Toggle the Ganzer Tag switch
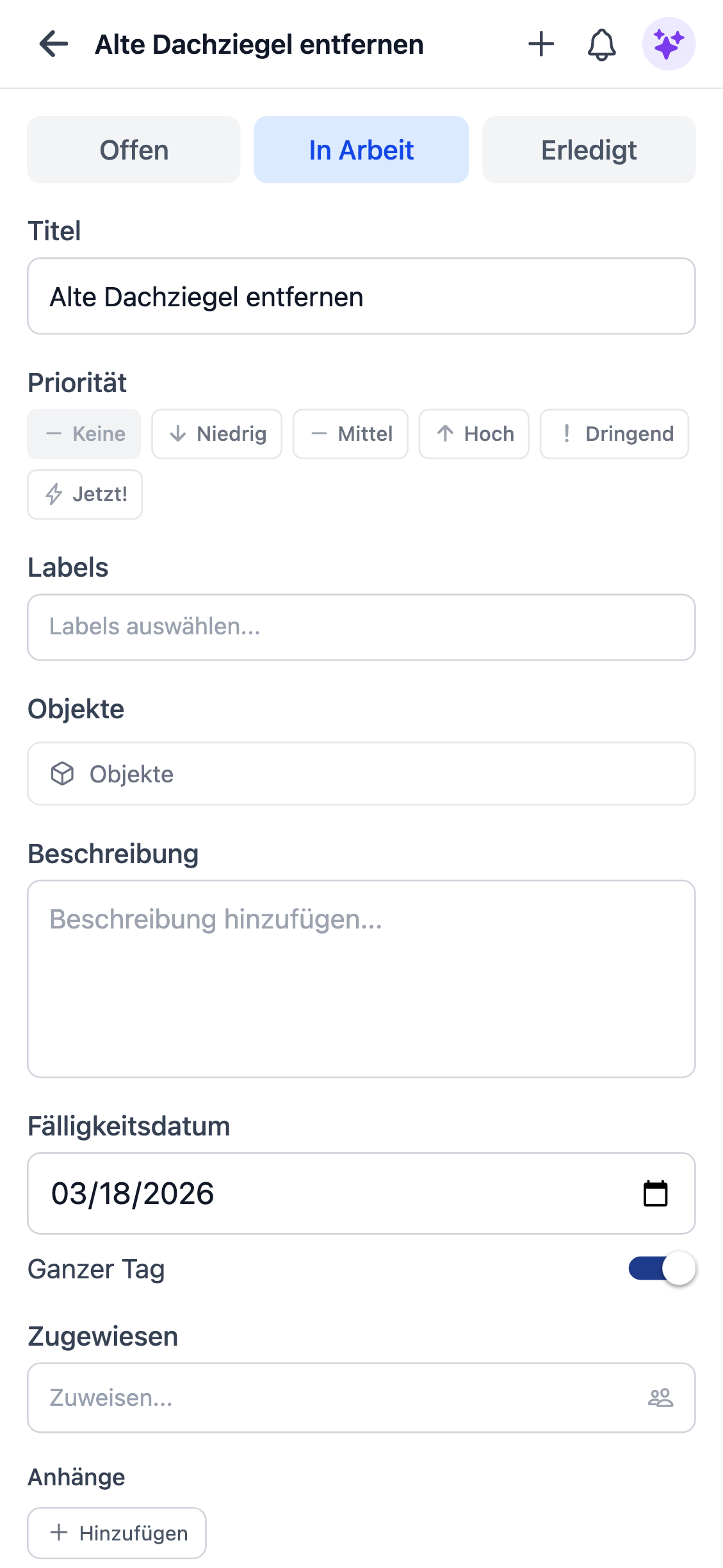 [x=662, y=1269]
